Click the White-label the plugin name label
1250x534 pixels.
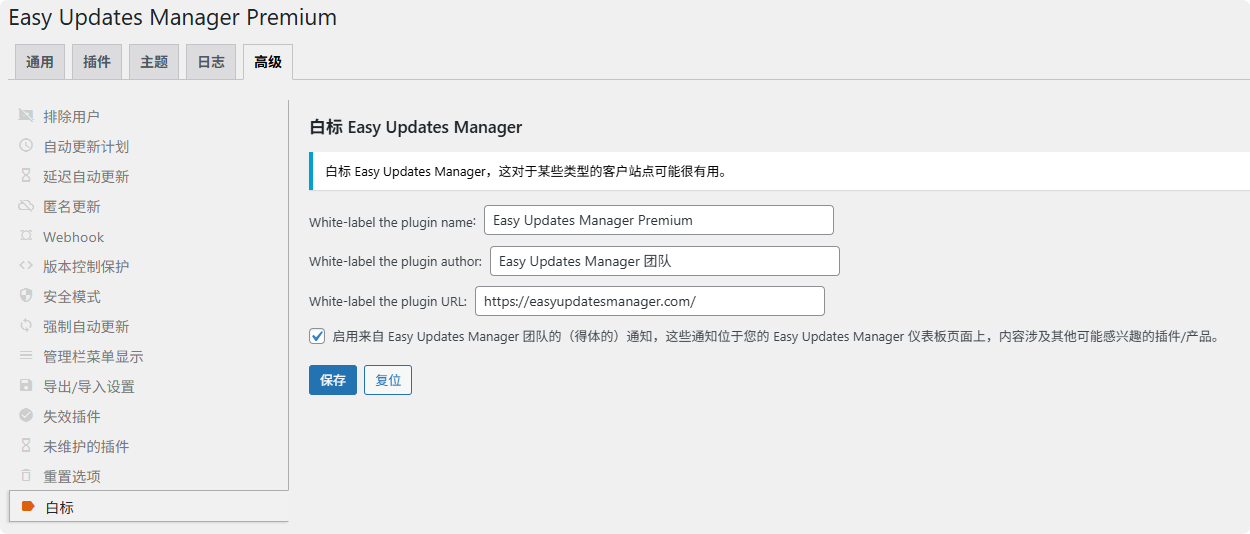tap(393, 221)
